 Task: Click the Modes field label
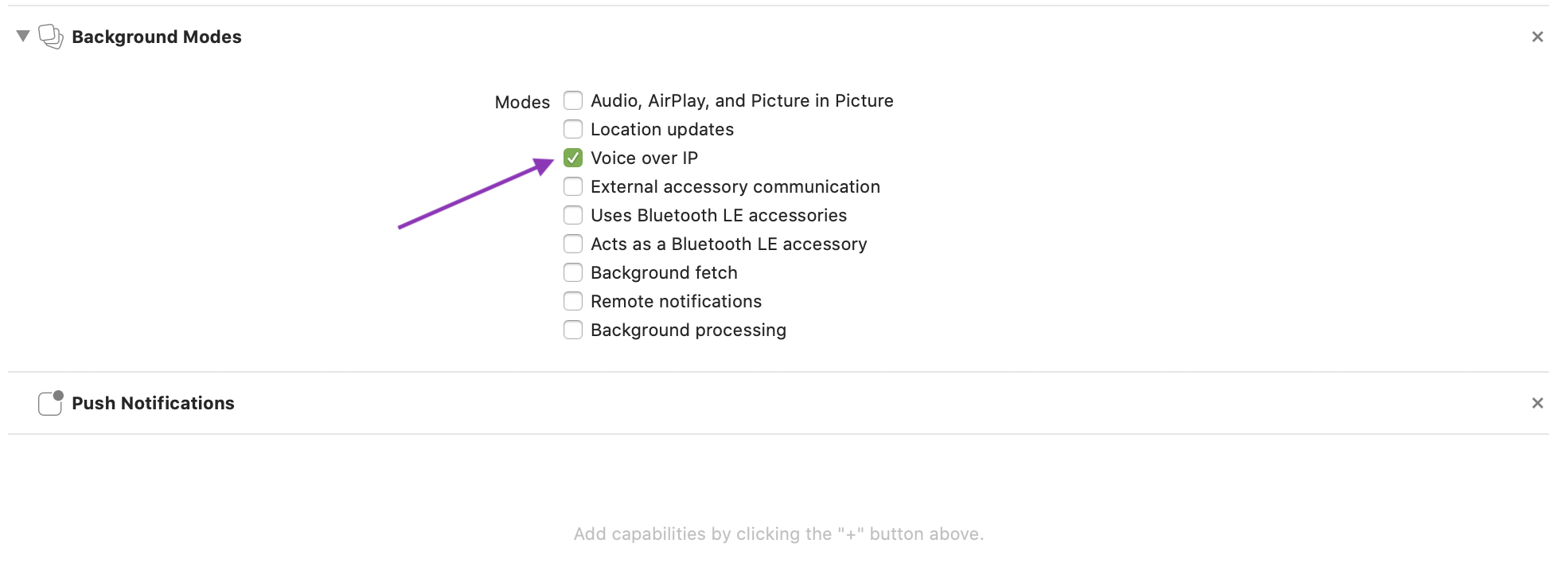[x=521, y=101]
